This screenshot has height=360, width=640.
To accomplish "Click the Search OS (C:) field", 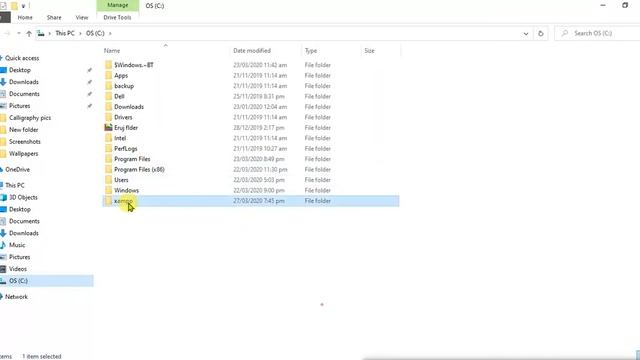I will tap(597, 33).
